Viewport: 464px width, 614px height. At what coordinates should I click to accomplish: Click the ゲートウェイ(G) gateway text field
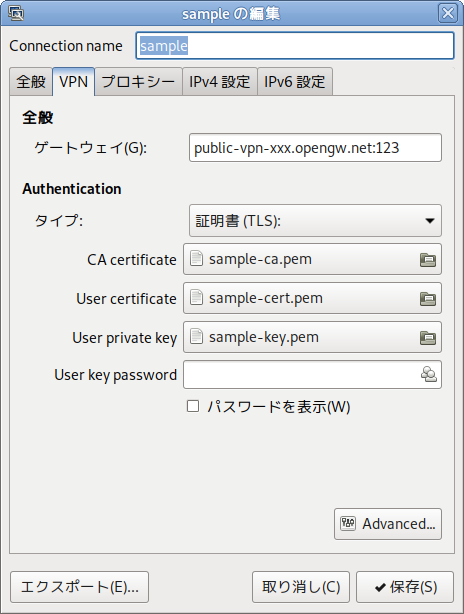click(x=315, y=148)
